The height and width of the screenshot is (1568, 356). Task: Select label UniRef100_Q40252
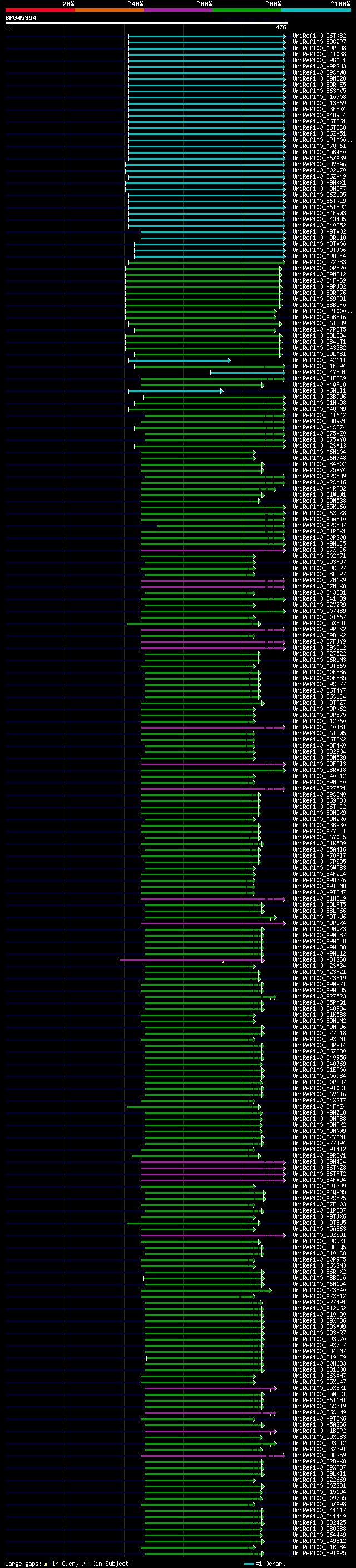pos(319,225)
